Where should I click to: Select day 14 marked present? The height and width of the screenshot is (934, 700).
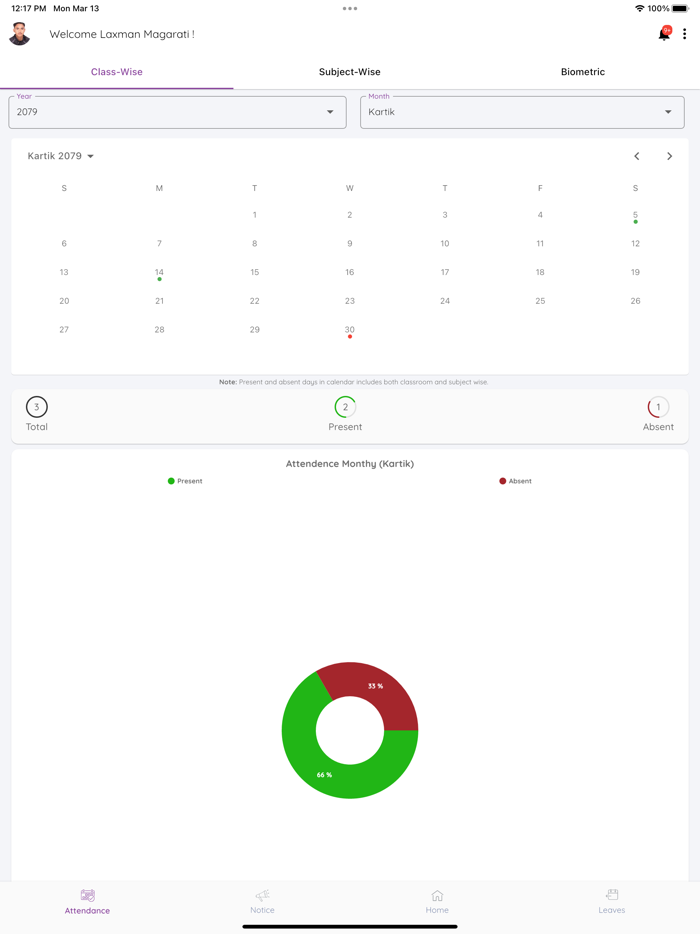point(159,273)
